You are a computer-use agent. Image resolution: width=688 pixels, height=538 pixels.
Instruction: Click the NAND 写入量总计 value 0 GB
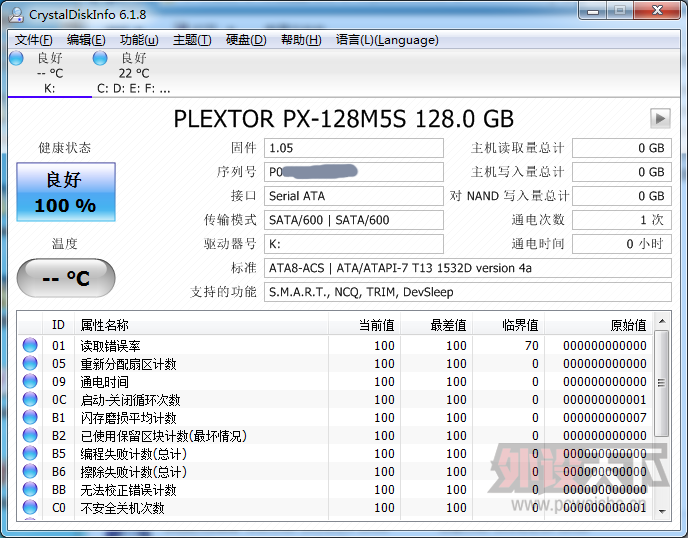tap(622, 196)
